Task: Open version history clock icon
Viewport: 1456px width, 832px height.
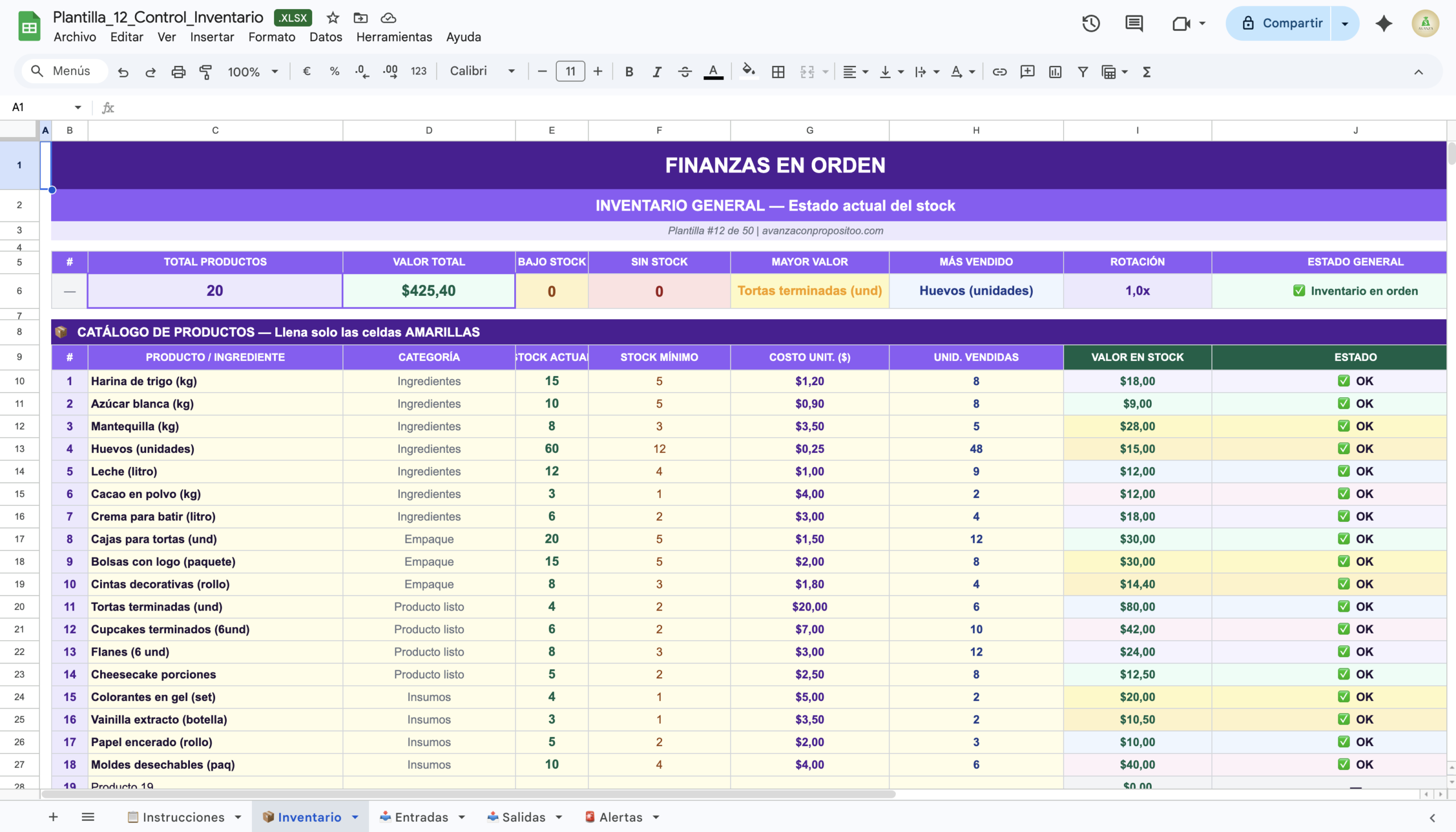Action: pyautogui.click(x=1090, y=23)
